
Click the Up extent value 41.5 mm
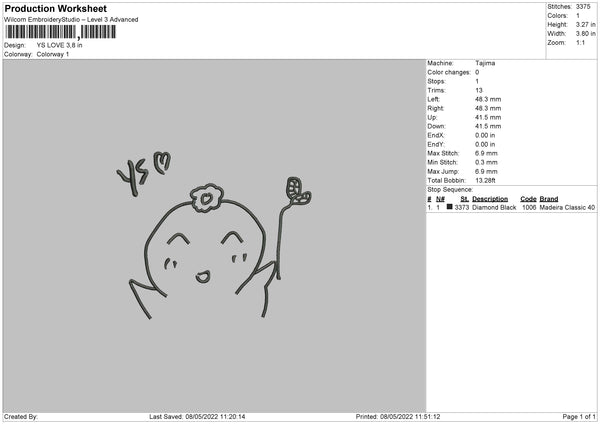(488, 117)
